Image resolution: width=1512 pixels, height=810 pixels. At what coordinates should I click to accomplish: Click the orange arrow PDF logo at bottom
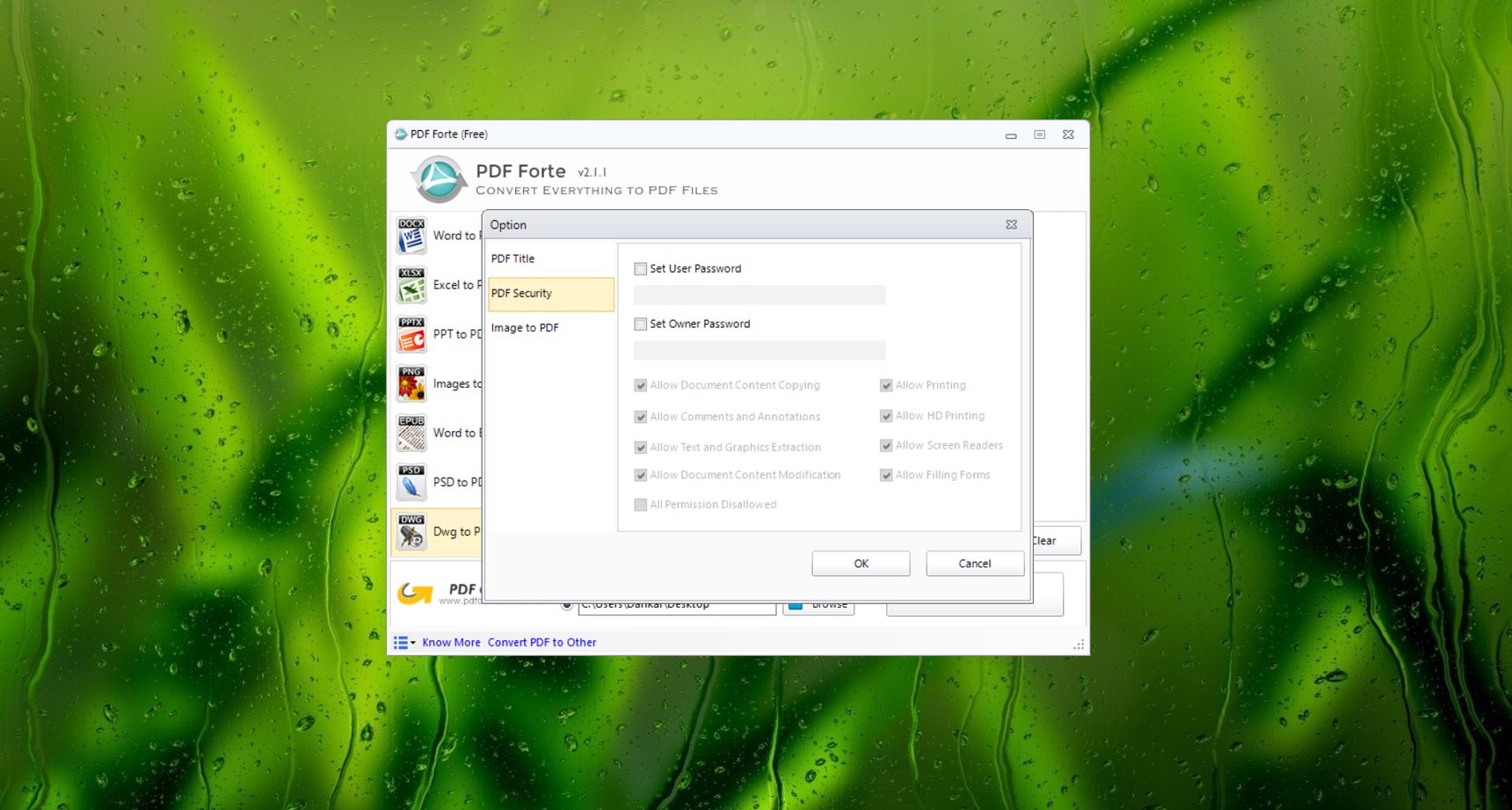tap(415, 594)
